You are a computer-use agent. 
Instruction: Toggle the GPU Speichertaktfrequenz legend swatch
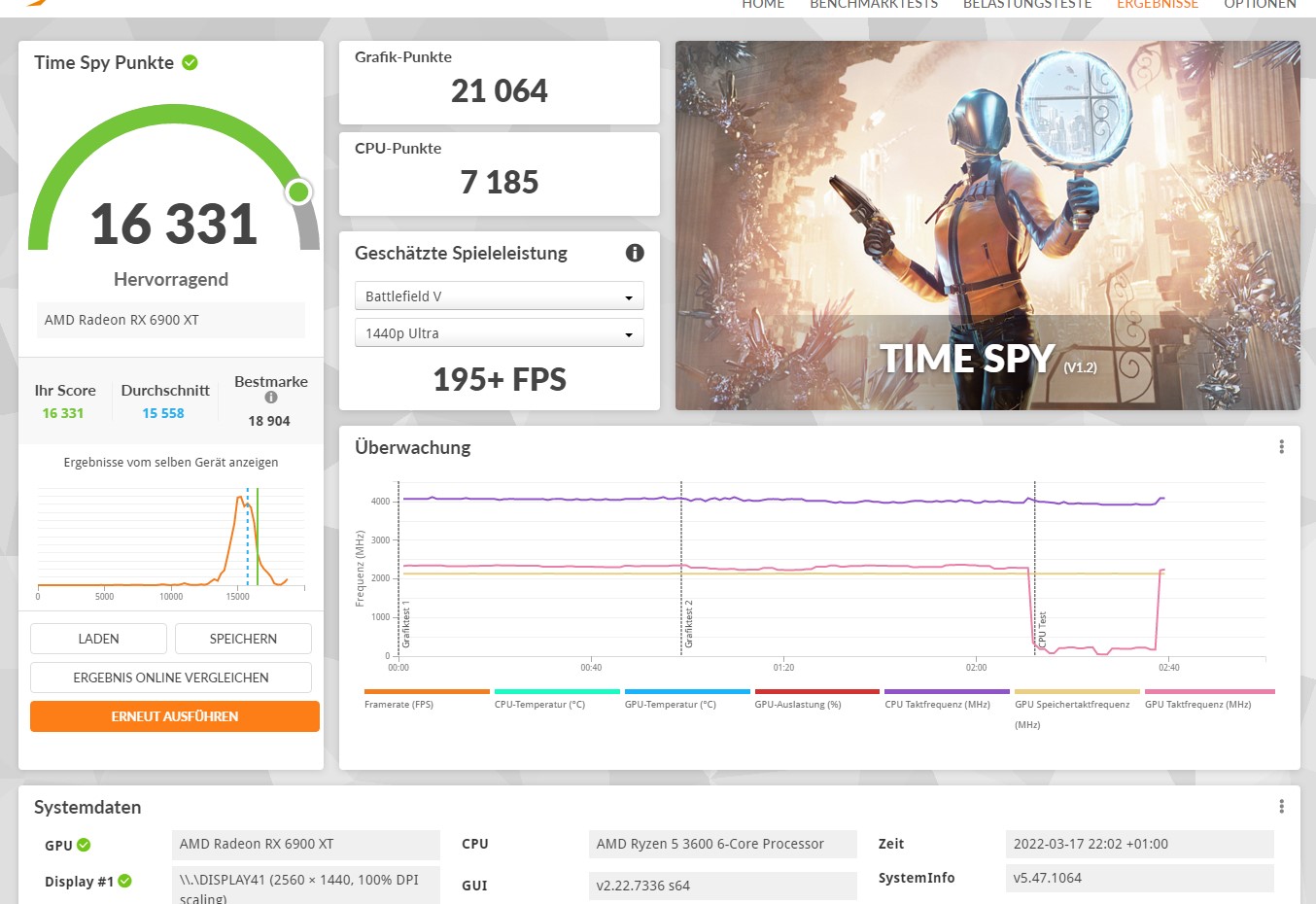[1078, 692]
